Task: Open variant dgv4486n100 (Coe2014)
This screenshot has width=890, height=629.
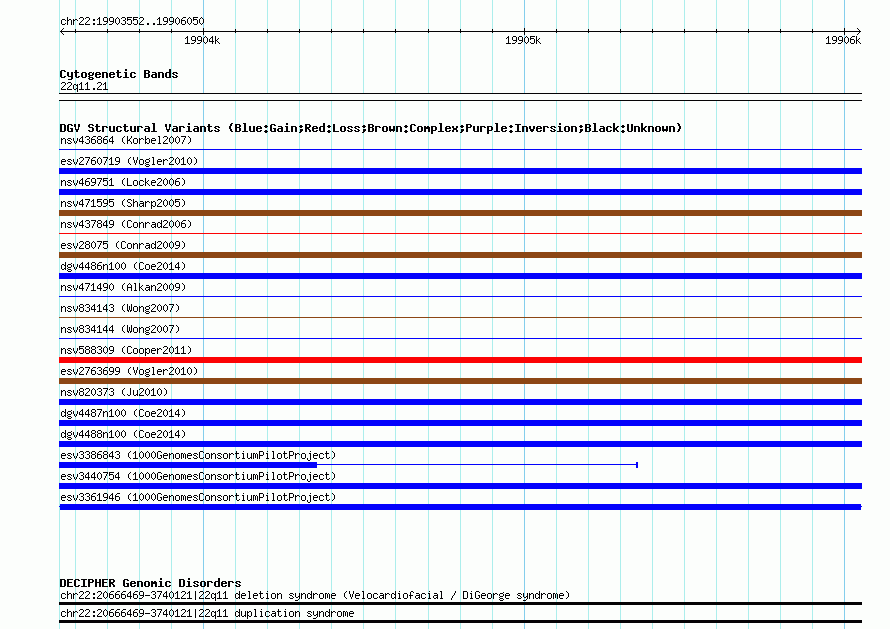Action: click(123, 266)
